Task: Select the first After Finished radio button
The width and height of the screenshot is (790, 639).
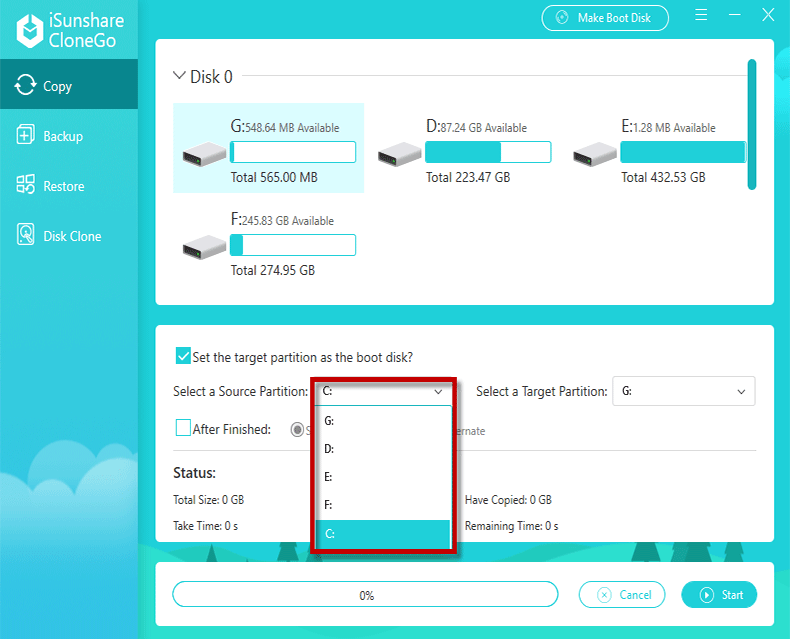Action: tap(297, 430)
